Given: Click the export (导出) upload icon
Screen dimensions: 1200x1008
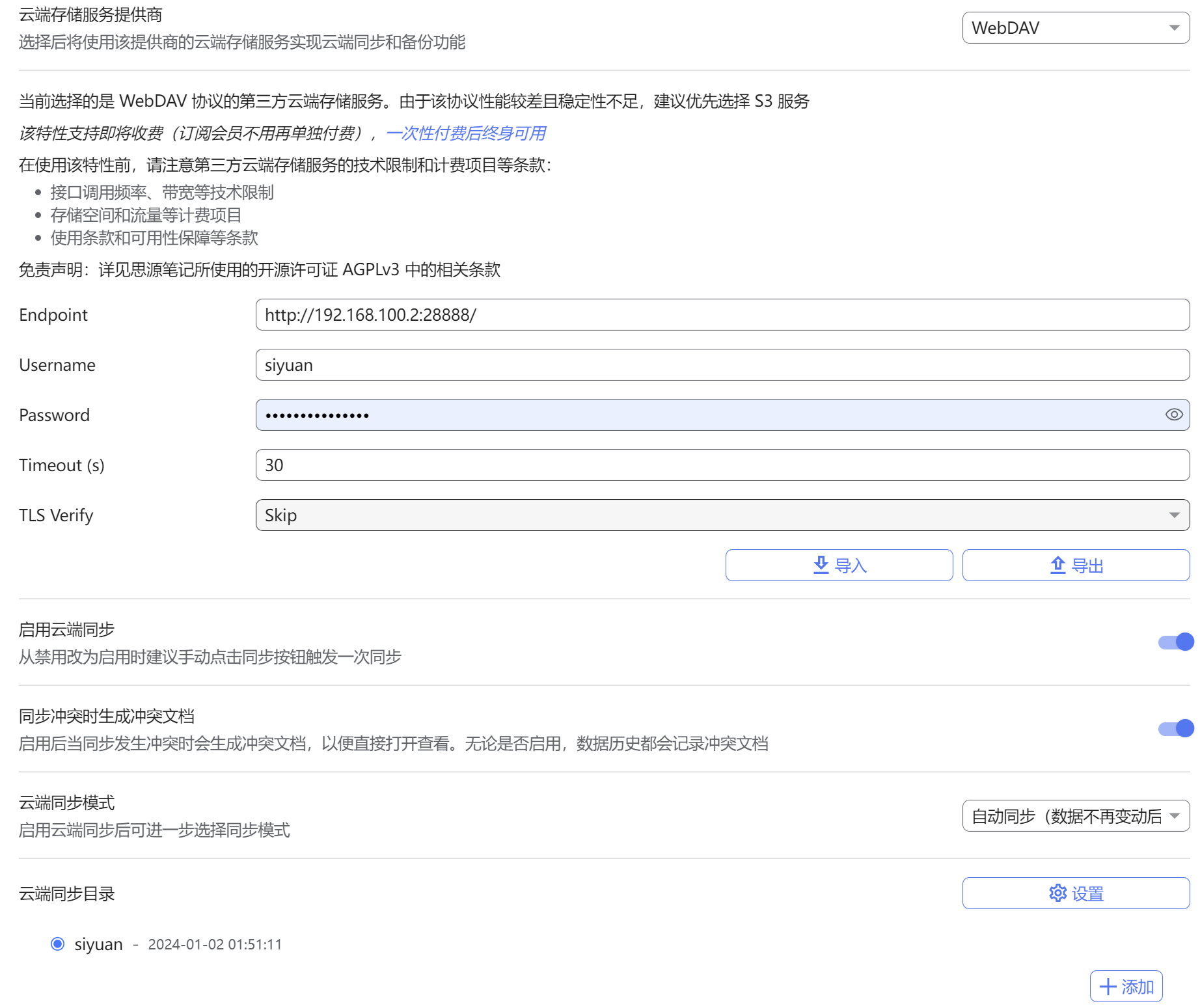Looking at the screenshot, I should (x=1057, y=565).
